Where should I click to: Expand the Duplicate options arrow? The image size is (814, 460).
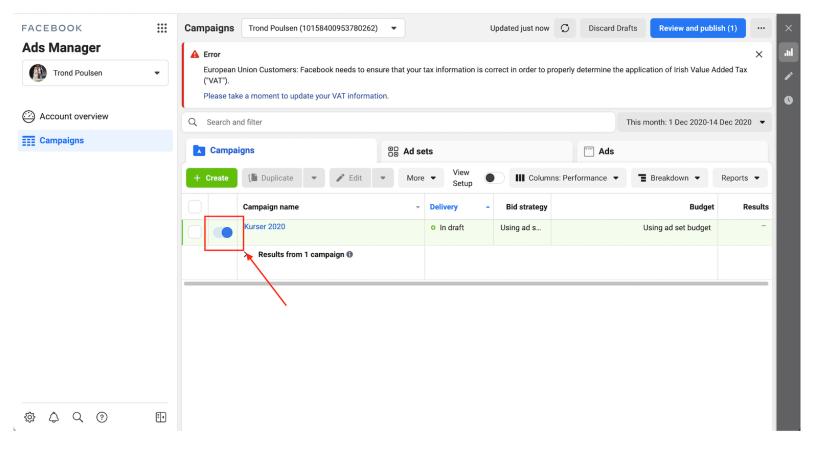coord(314,178)
